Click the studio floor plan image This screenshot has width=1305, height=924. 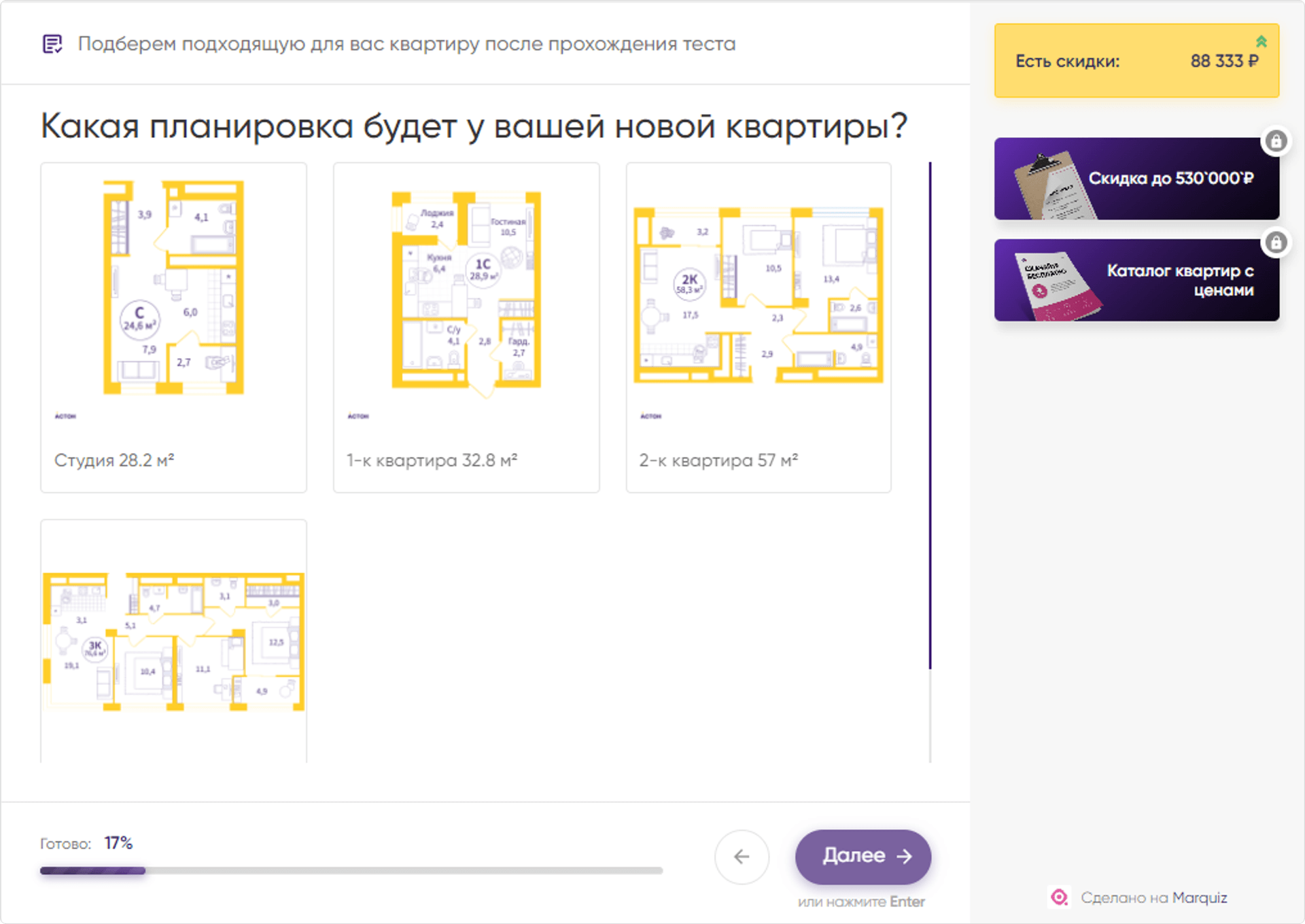pyautogui.click(x=173, y=287)
